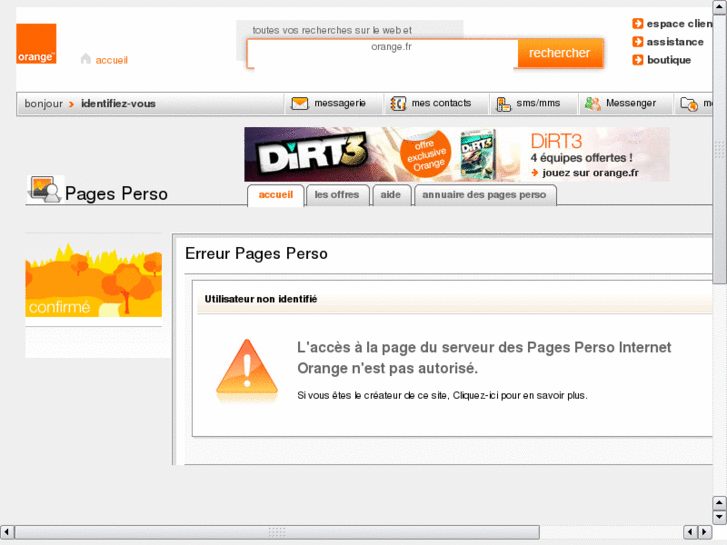Click the horizontal scrollbar thumb
This screenshot has height=545, width=727.
(277, 532)
